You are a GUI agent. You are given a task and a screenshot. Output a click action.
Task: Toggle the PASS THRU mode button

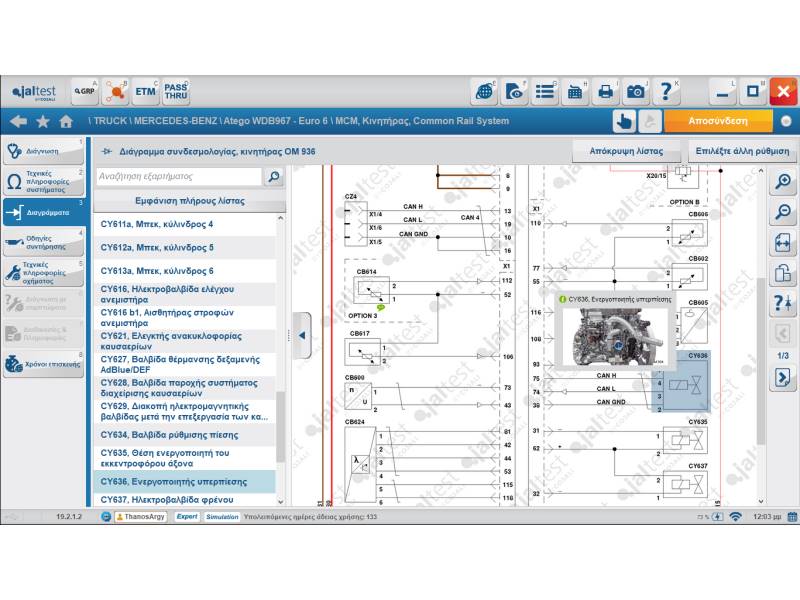coord(176,91)
